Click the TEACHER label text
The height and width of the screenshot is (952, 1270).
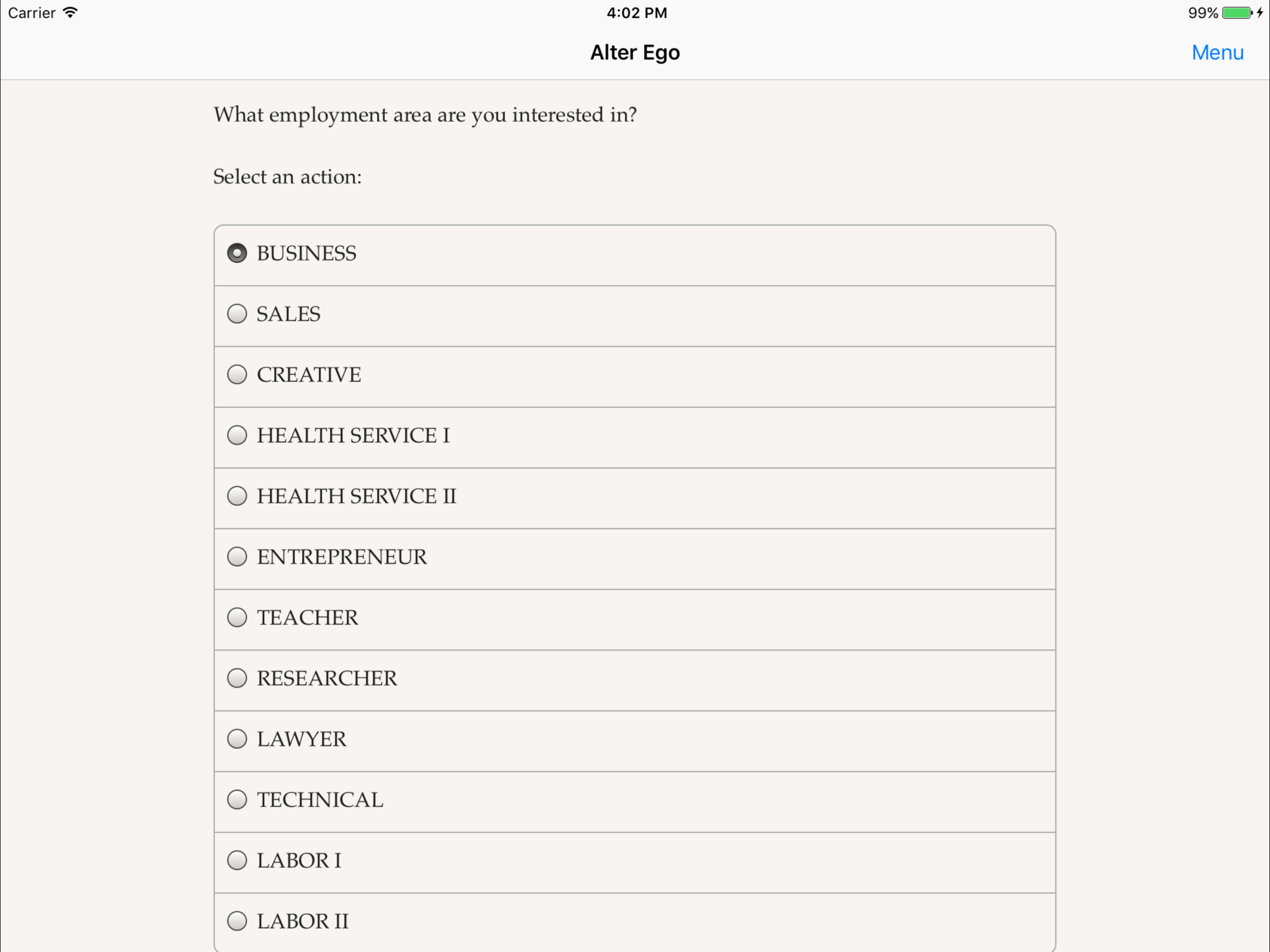click(308, 618)
